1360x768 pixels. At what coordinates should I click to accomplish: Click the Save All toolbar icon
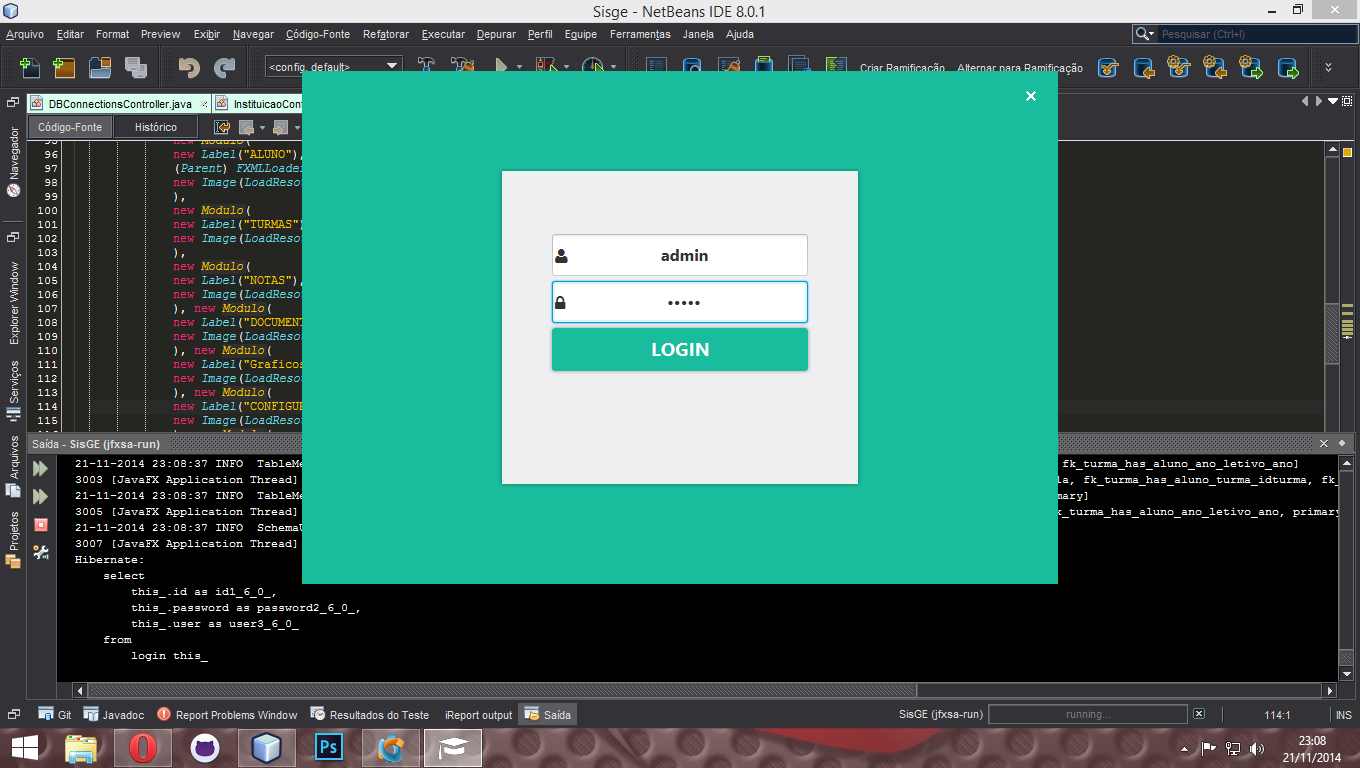(x=135, y=67)
